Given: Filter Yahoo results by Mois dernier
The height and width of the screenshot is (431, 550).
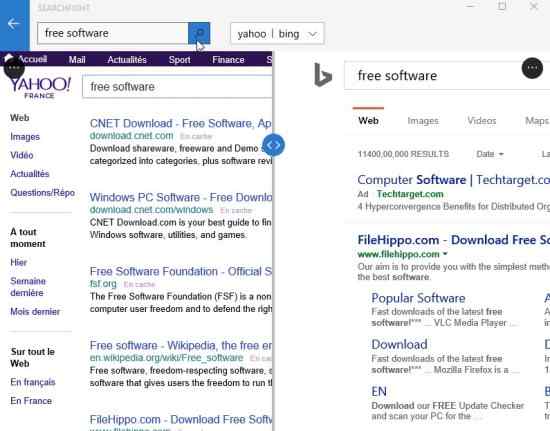Looking at the screenshot, I should (x=35, y=311).
